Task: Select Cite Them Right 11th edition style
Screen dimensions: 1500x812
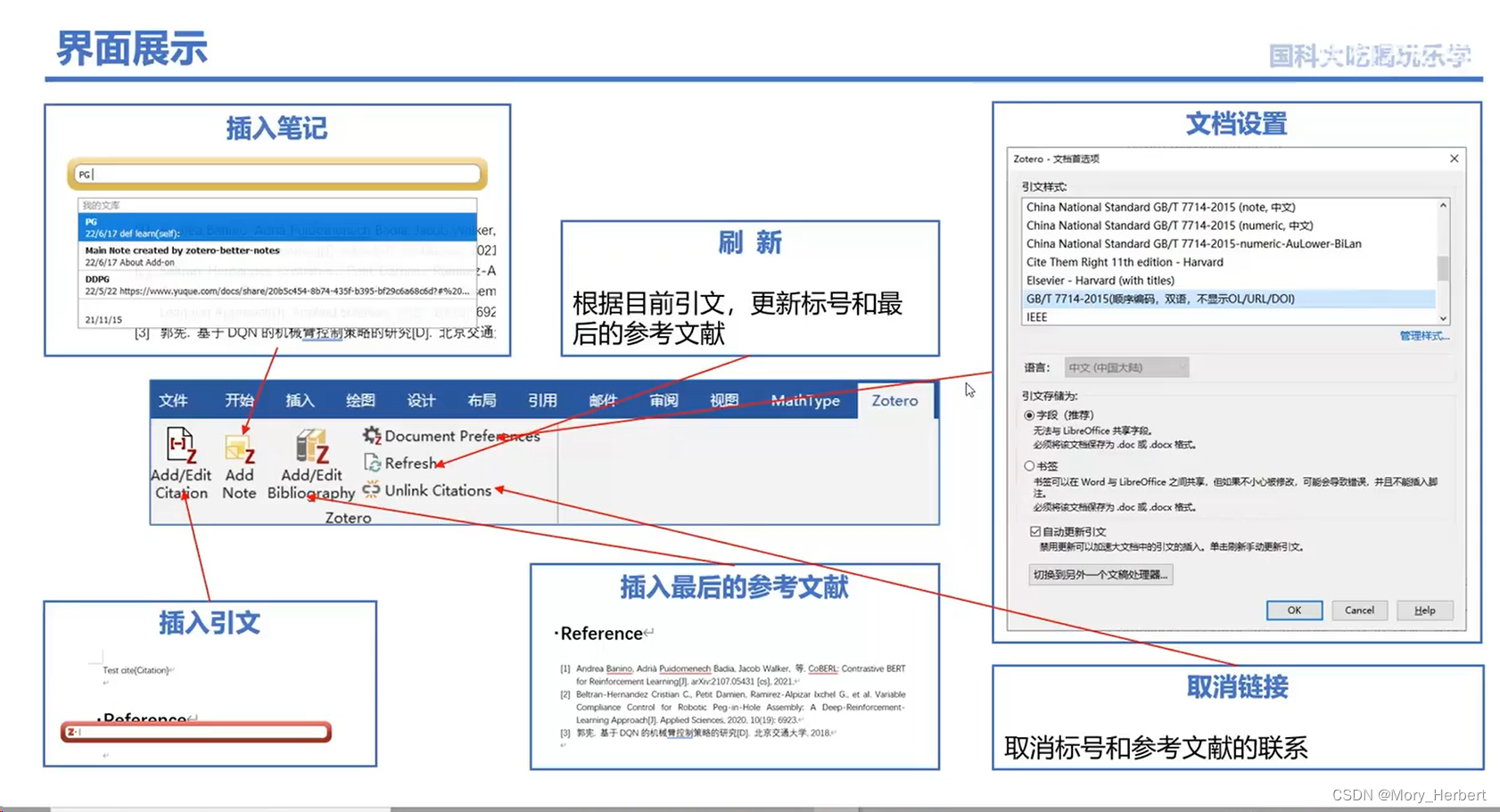Action: (x=1229, y=262)
